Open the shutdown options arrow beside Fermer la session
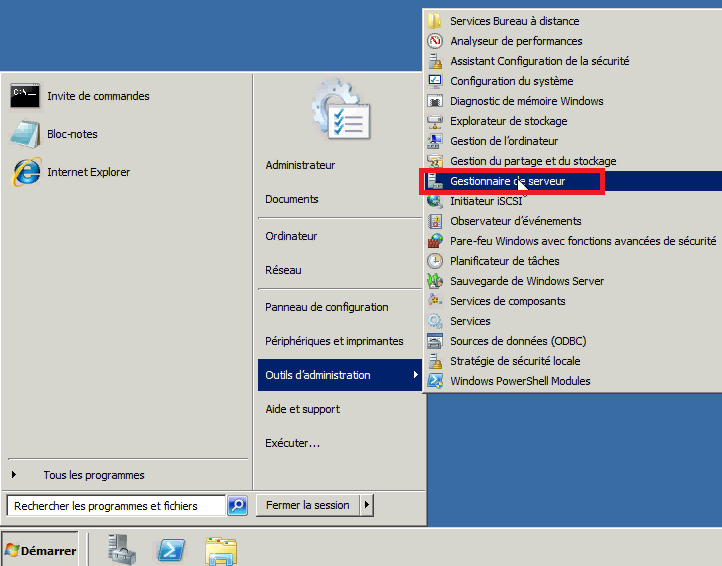The image size is (722, 566). 367,505
